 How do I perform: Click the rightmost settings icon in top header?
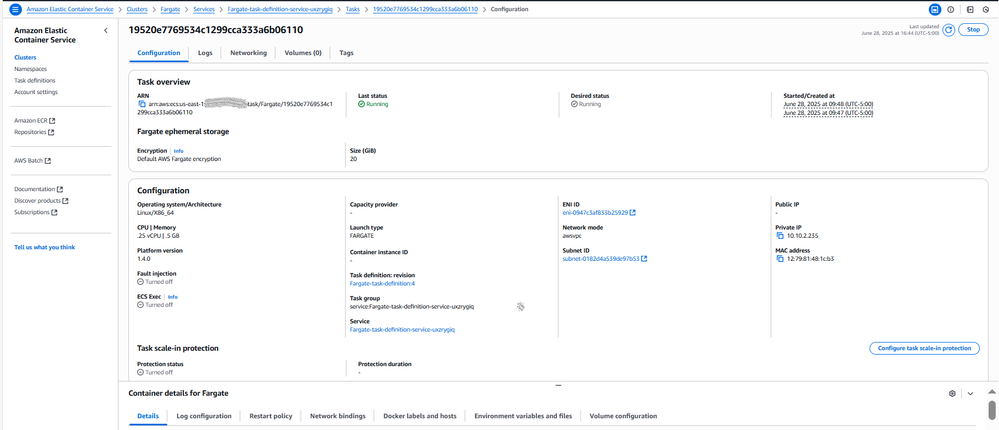coord(986,10)
